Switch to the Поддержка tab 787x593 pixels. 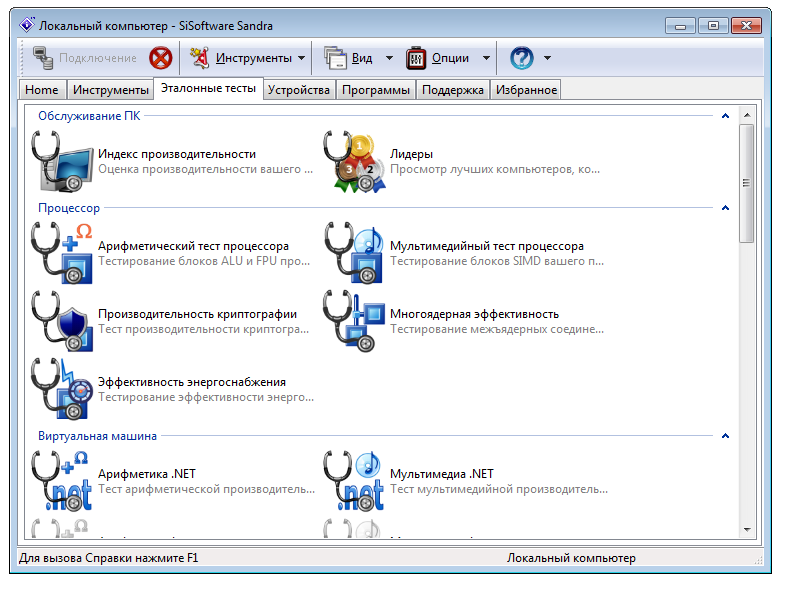coord(453,90)
